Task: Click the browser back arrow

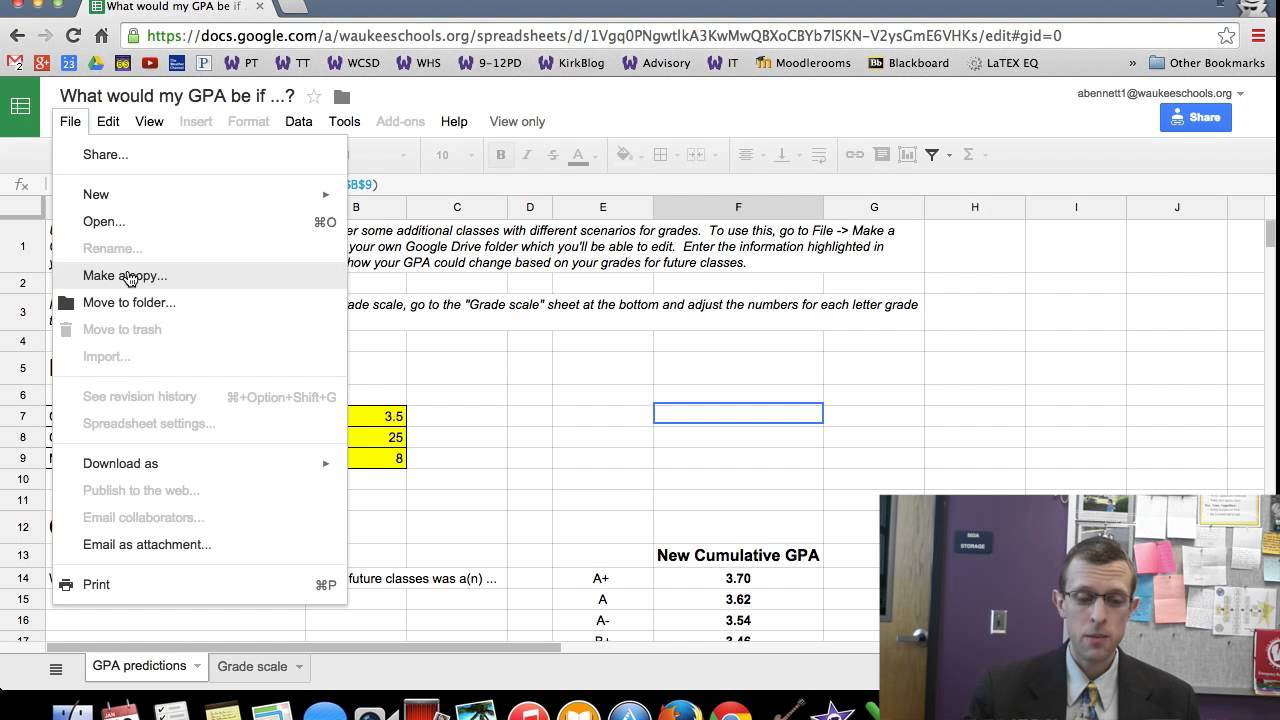Action: coord(17,36)
